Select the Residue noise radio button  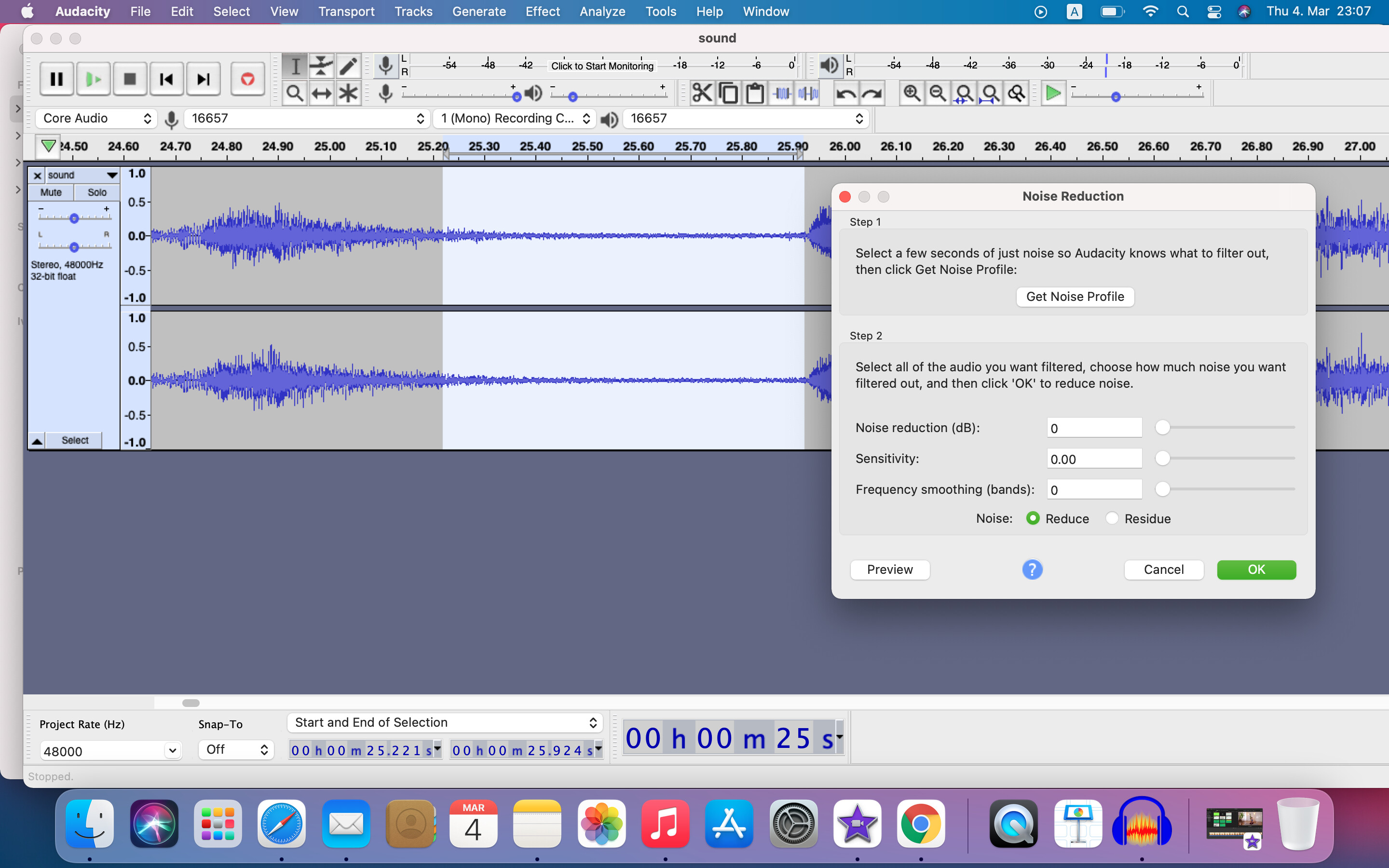click(1112, 518)
